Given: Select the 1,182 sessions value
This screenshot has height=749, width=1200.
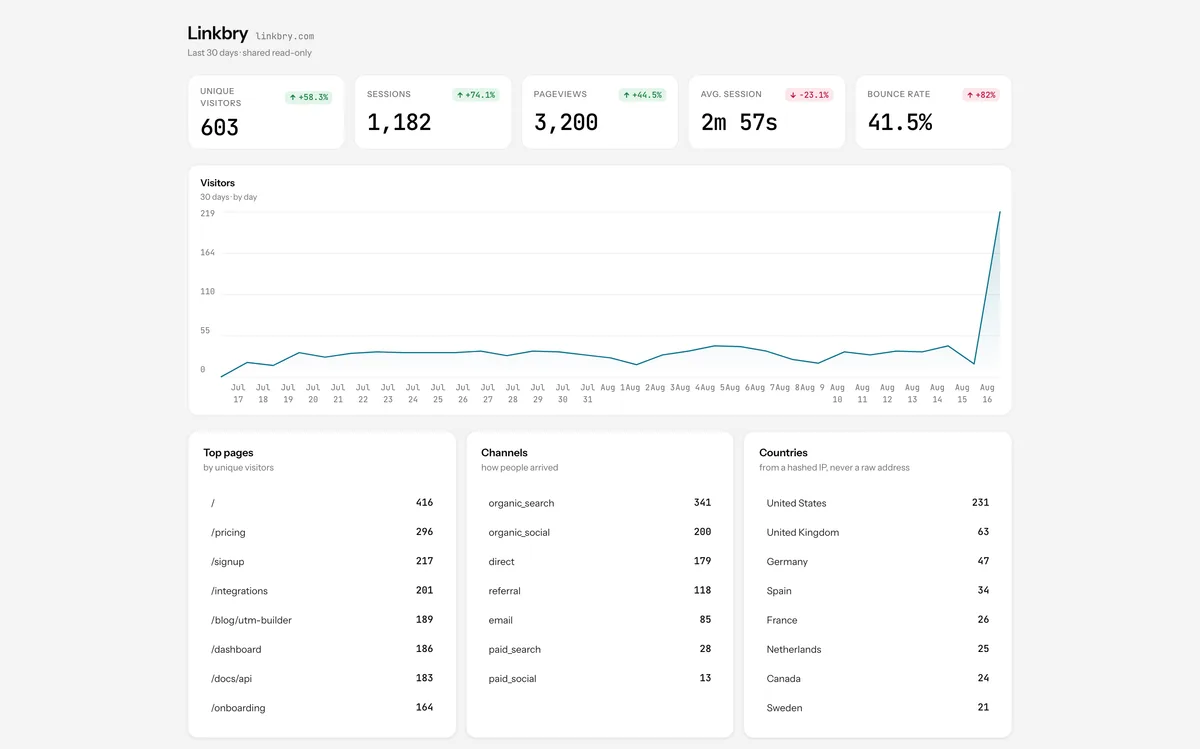Looking at the screenshot, I should [x=399, y=122].
